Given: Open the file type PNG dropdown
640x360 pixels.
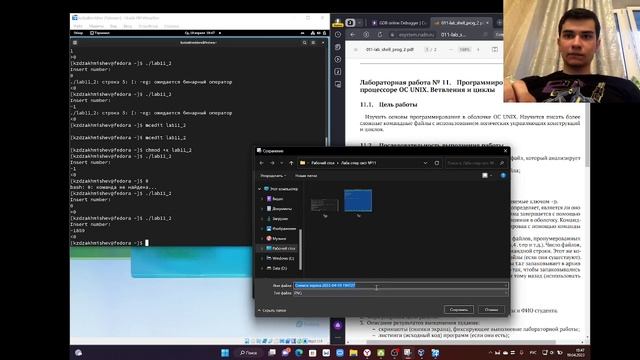Looking at the screenshot, I should click(400, 293).
